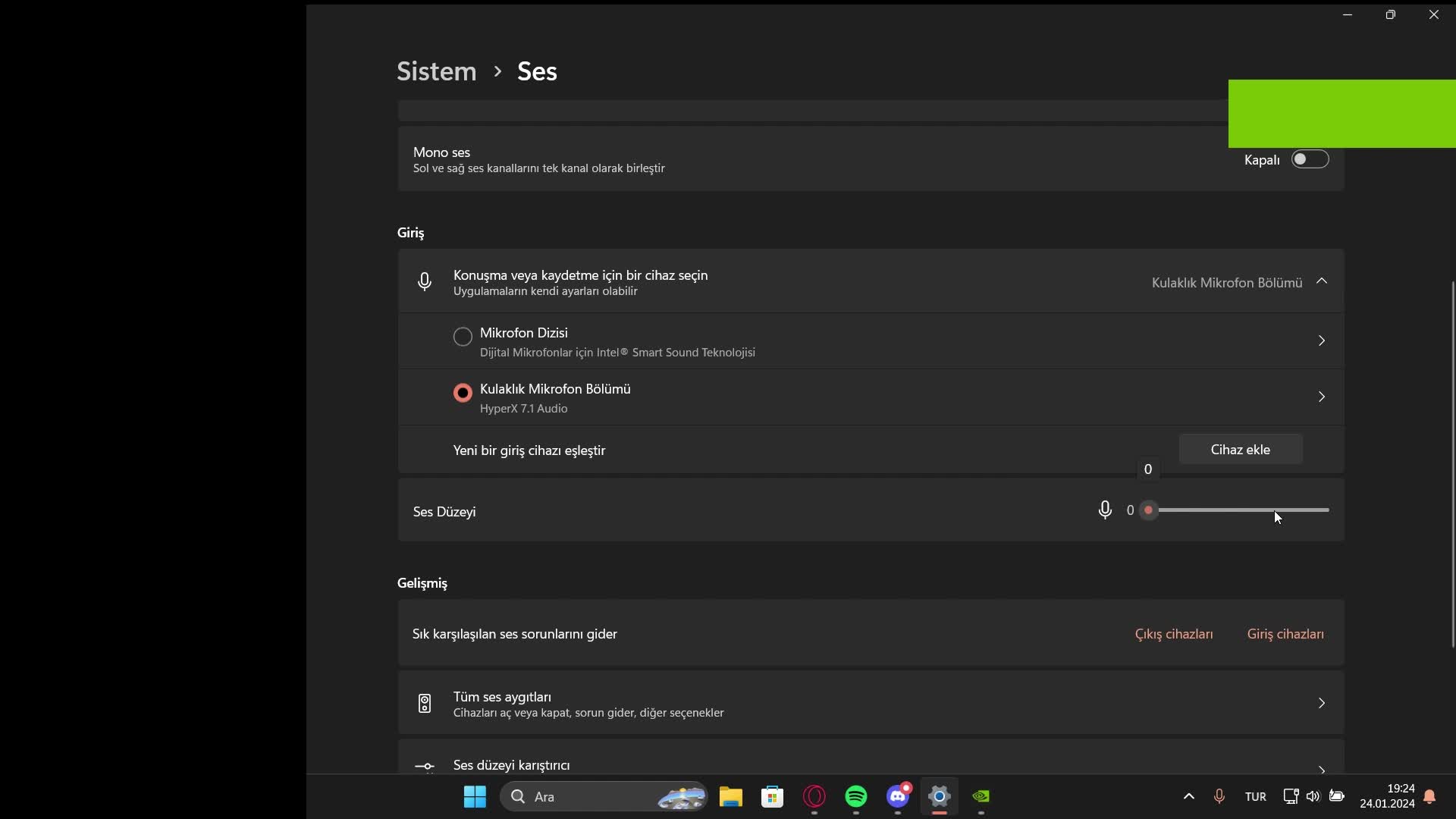This screenshot has width=1456, height=819.
Task: Click the Giriş cihazları troubleshoot link
Action: click(1285, 634)
